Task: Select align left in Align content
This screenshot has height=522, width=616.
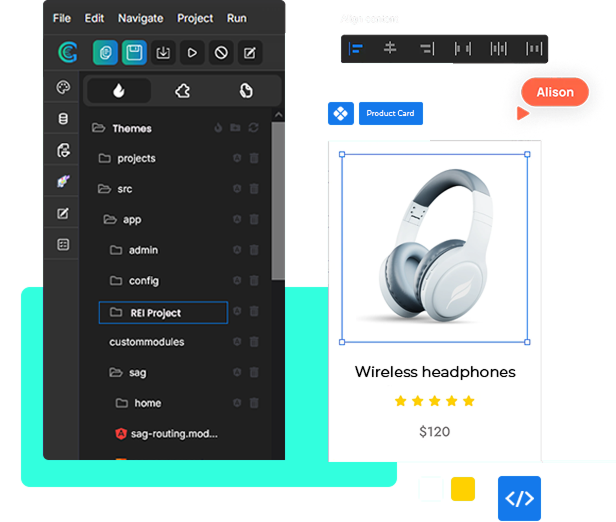Action: coord(356,48)
